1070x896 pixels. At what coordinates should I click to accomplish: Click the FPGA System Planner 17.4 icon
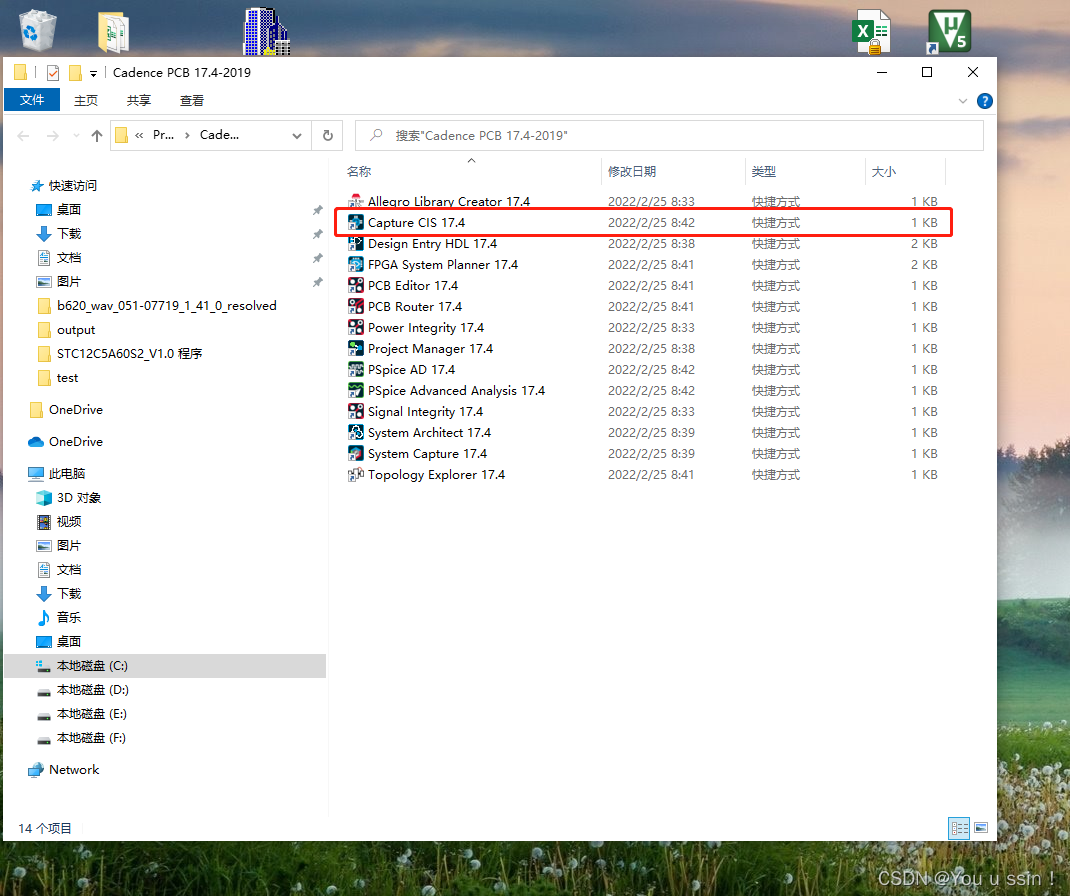point(356,265)
